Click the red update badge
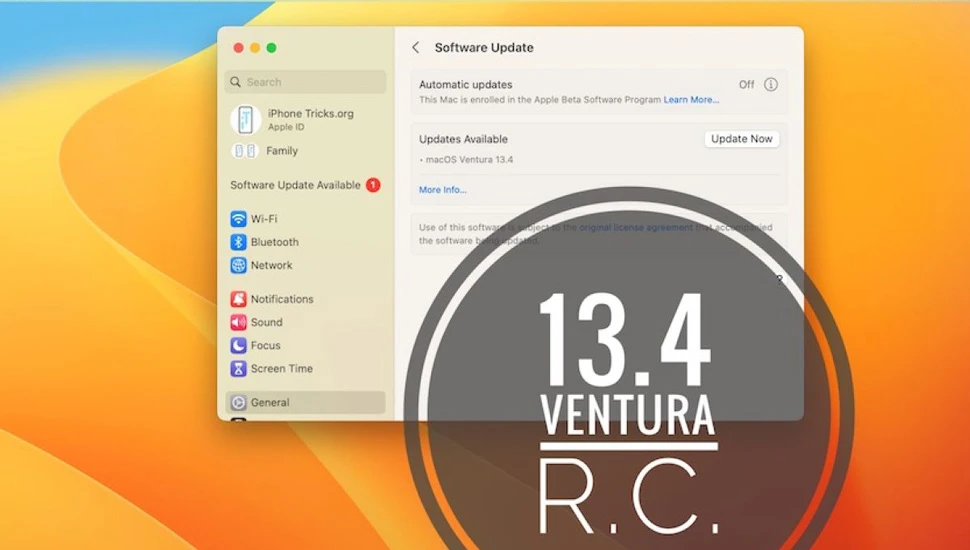The height and width of the screenshot is (550, 970). [373, 185]
